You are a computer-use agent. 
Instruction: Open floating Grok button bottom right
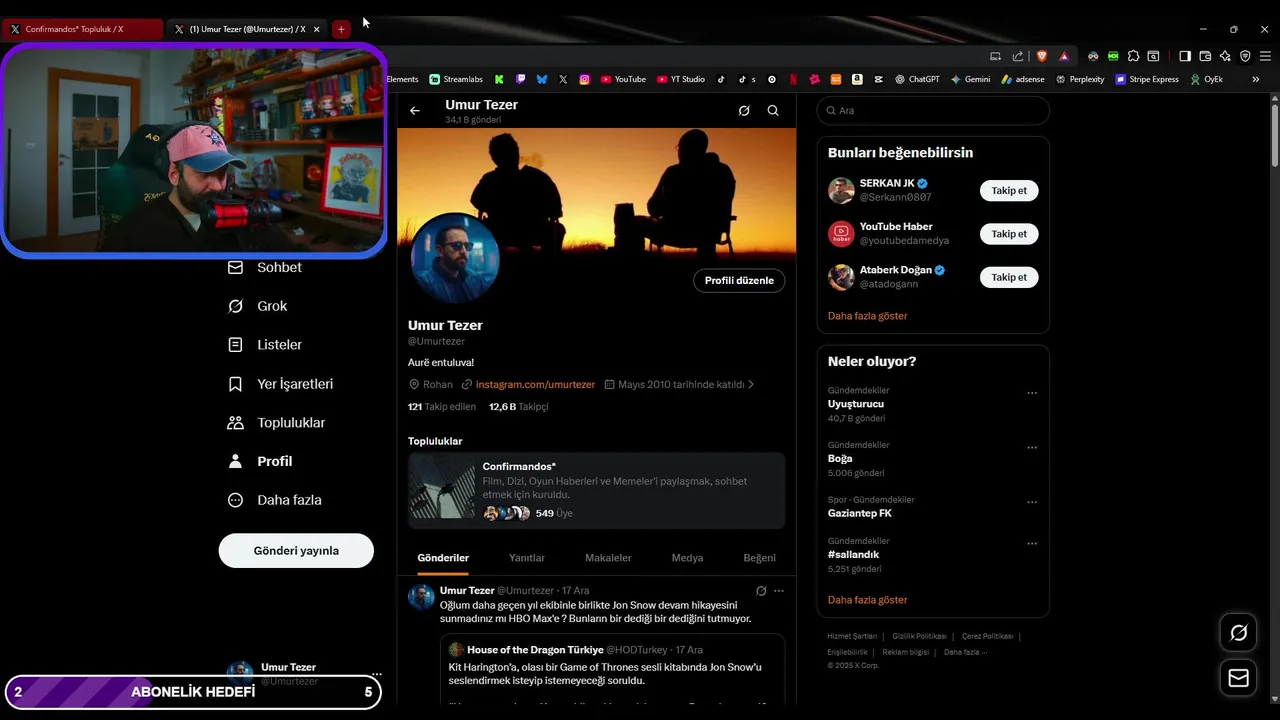tap(1238, 633)
